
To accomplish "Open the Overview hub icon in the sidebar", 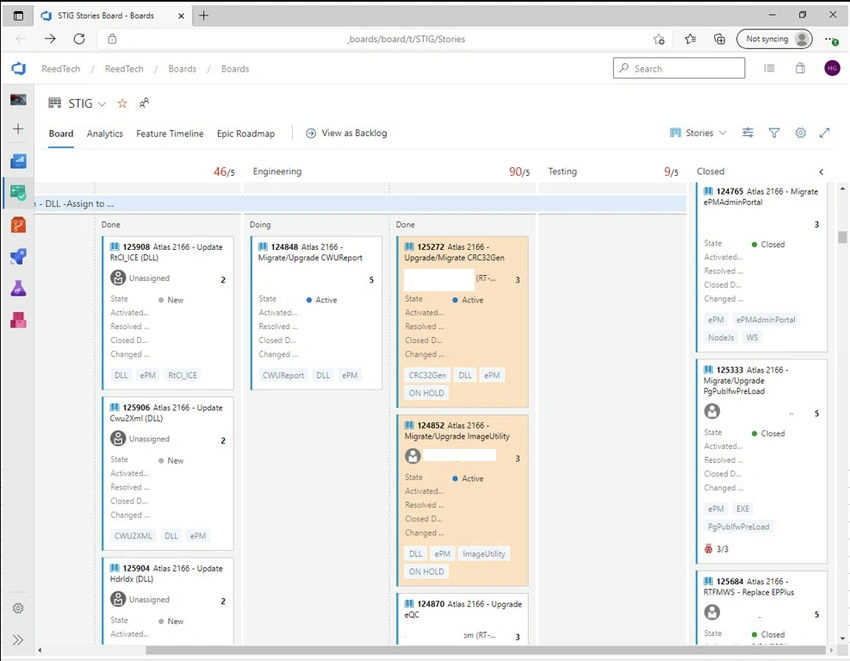I will [x=18, y=161].
